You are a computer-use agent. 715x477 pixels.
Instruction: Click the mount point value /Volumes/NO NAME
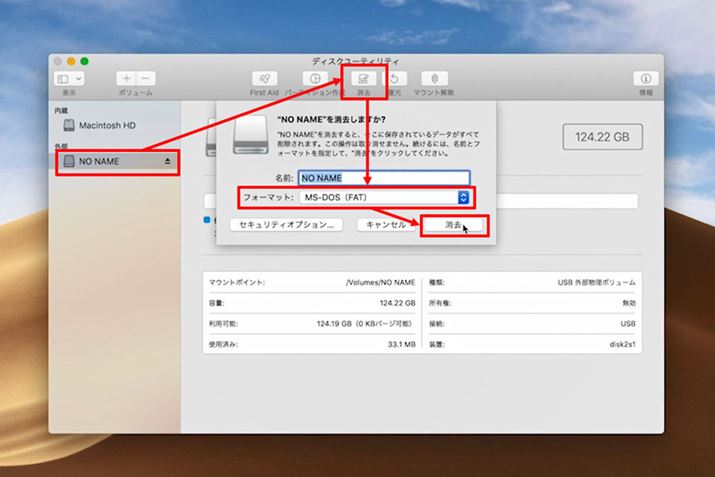380,283
